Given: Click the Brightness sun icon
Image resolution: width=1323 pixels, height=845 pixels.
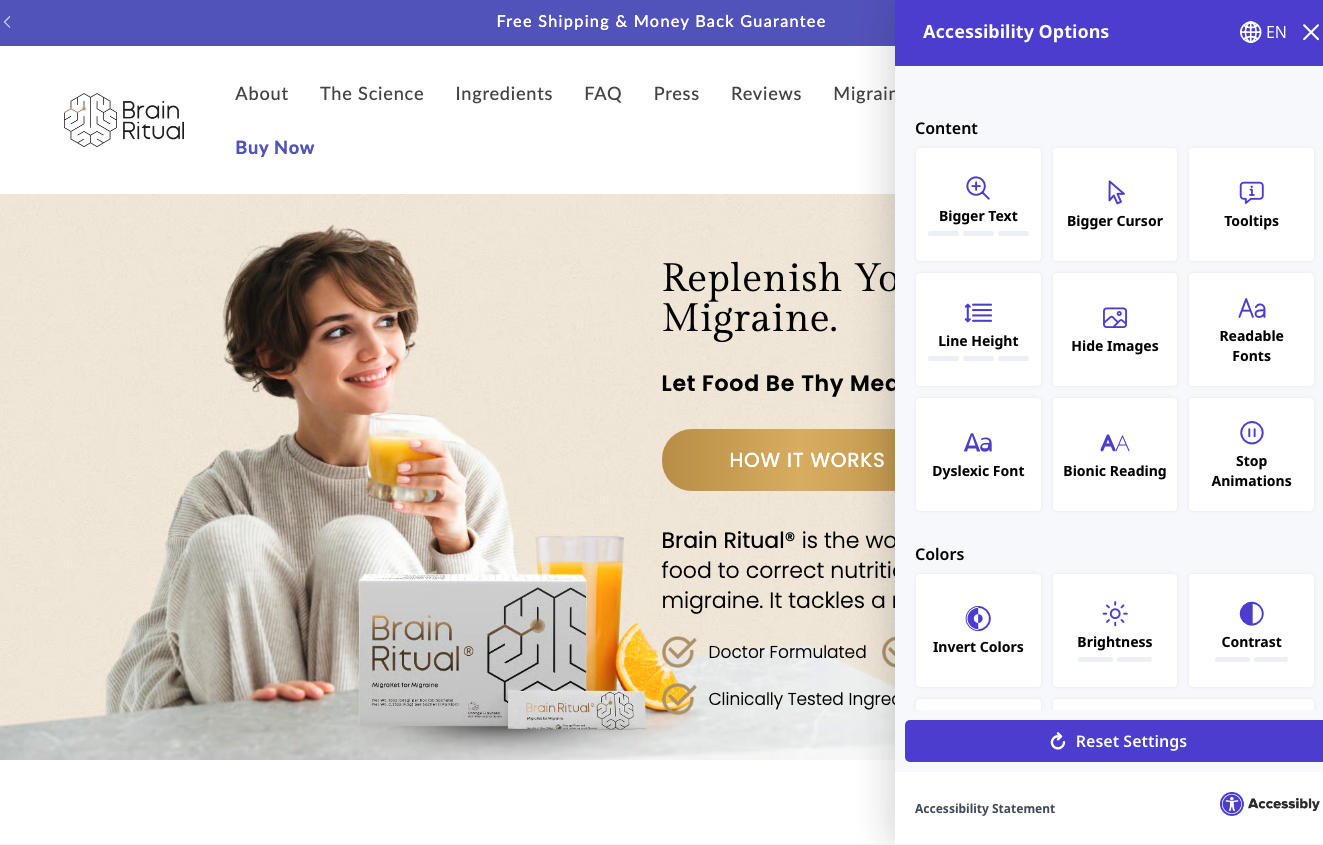Looking at the screenshot, I should pyautogui.click(x=1114, y=614).
